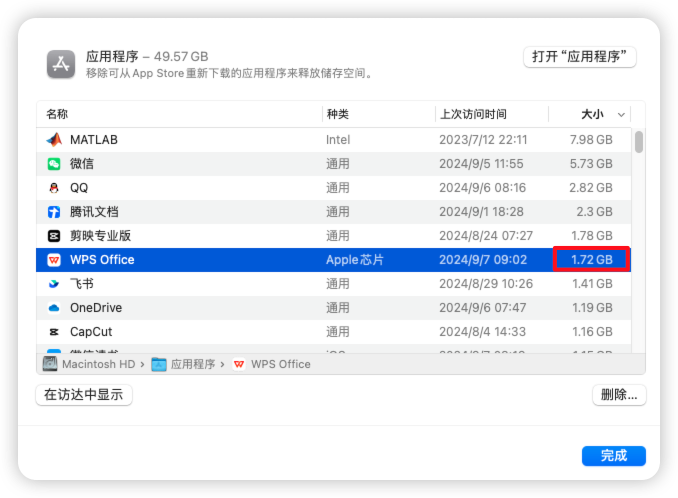Viewport: 678px width, 498px height.
Task: Click the 2.3 GB size cell
Action: click(594, 212)
